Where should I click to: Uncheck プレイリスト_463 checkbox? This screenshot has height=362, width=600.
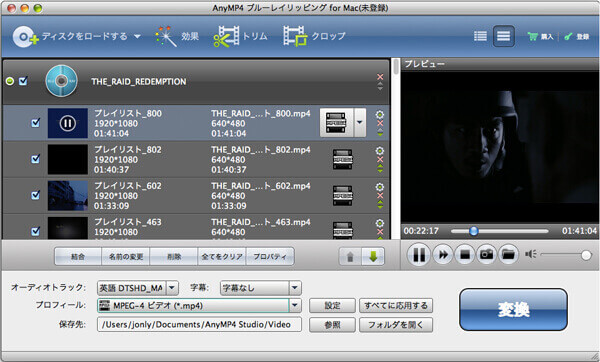click(36, 231)
